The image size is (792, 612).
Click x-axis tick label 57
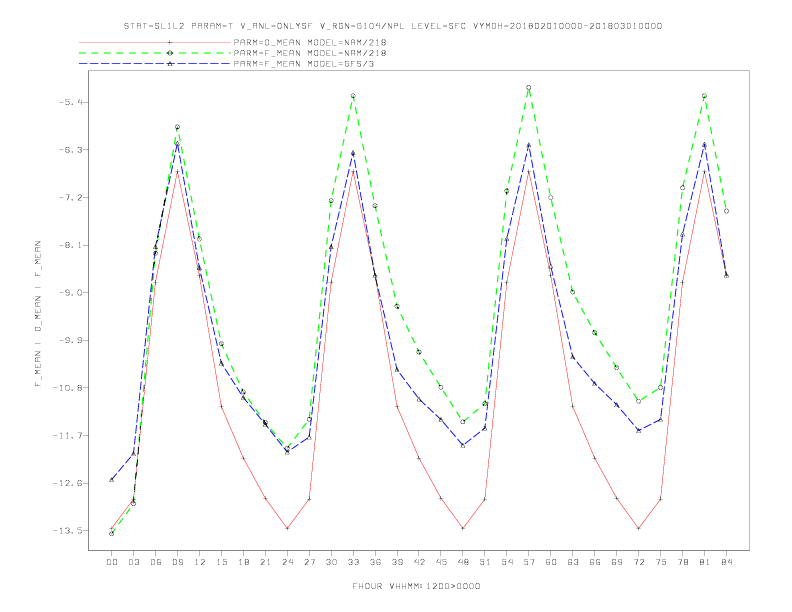[529, 562]
